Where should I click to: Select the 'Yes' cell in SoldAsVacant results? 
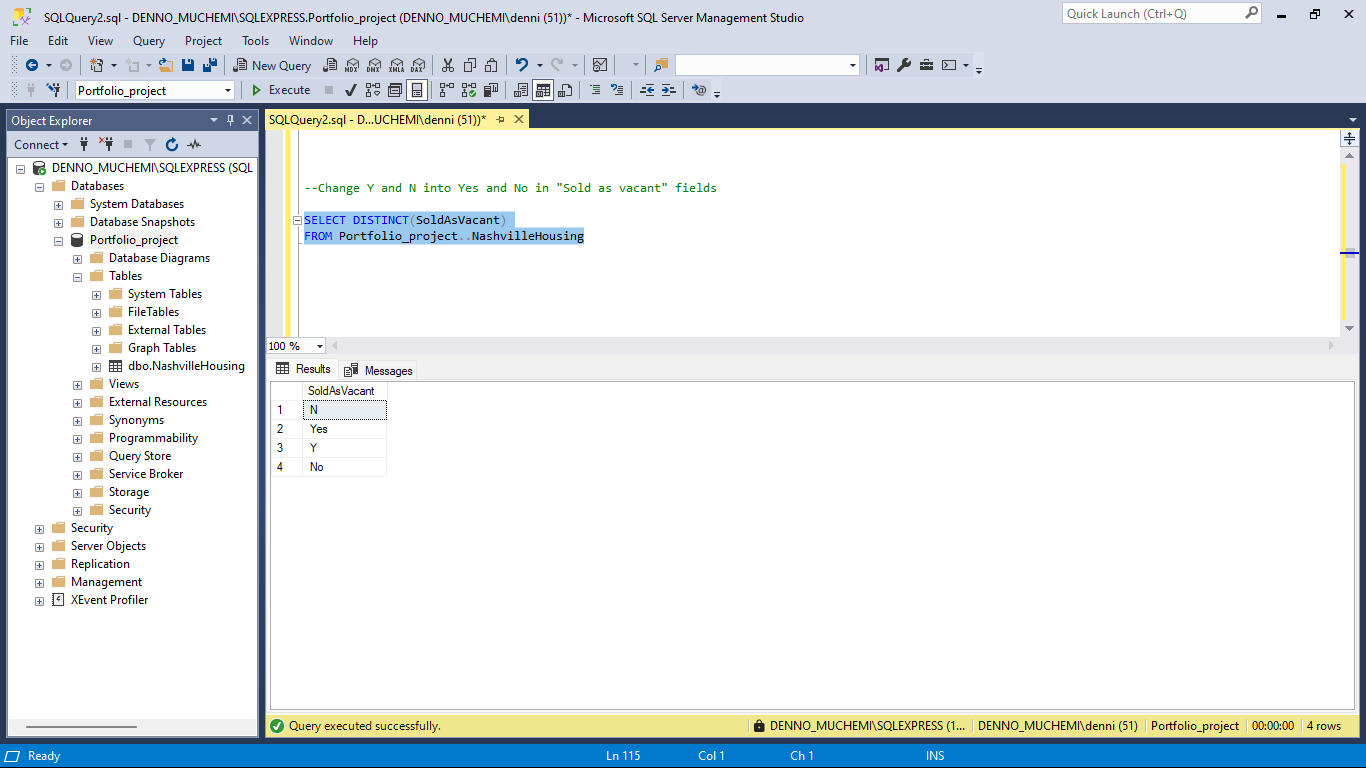[344, 429]
